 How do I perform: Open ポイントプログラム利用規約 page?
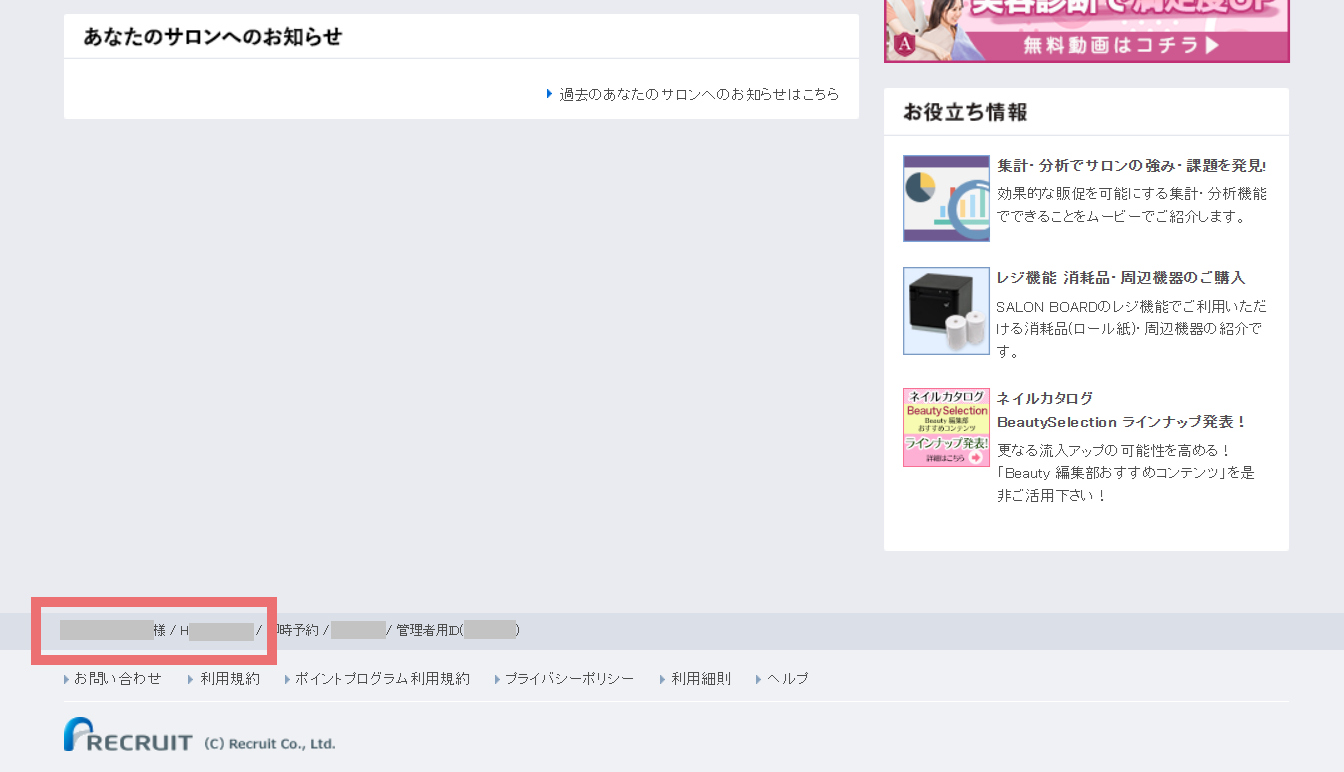[x=382, y=679]
